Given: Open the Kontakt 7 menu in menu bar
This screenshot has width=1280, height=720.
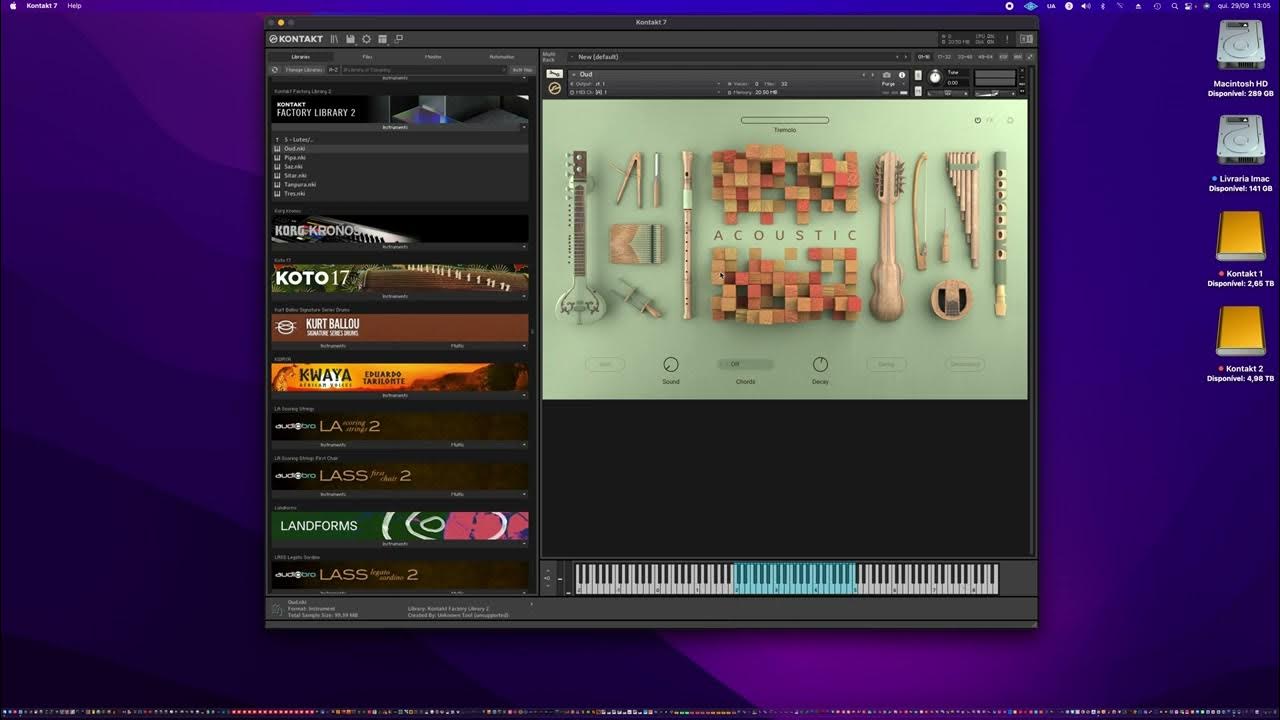Looking at the screenshot, I should 41,6.
